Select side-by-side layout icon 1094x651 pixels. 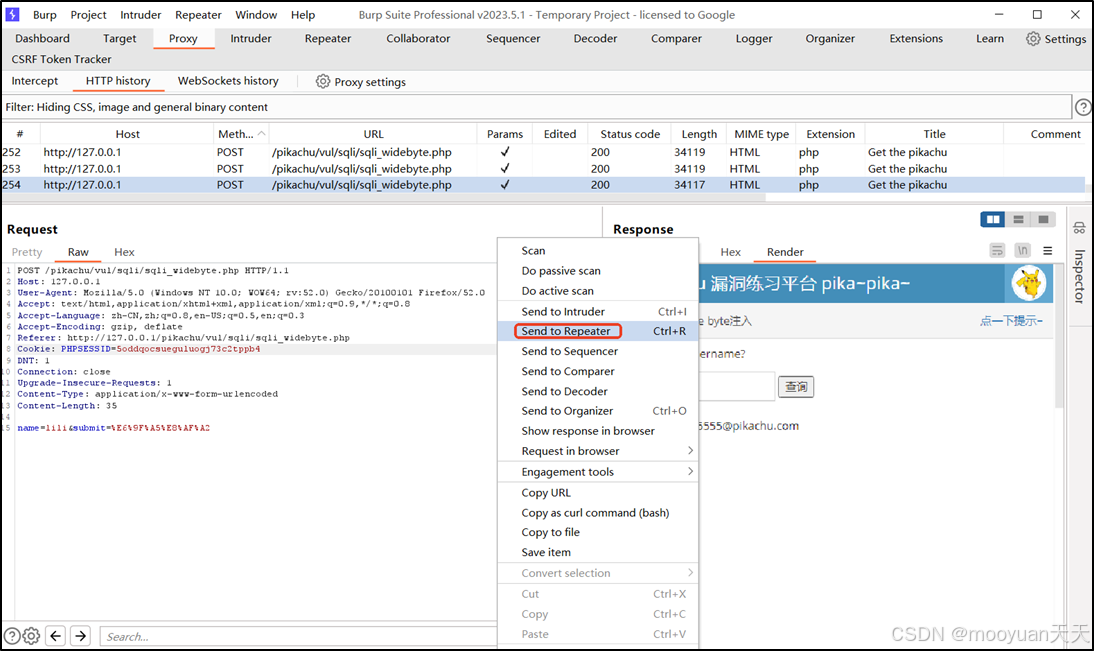(992, 219)
